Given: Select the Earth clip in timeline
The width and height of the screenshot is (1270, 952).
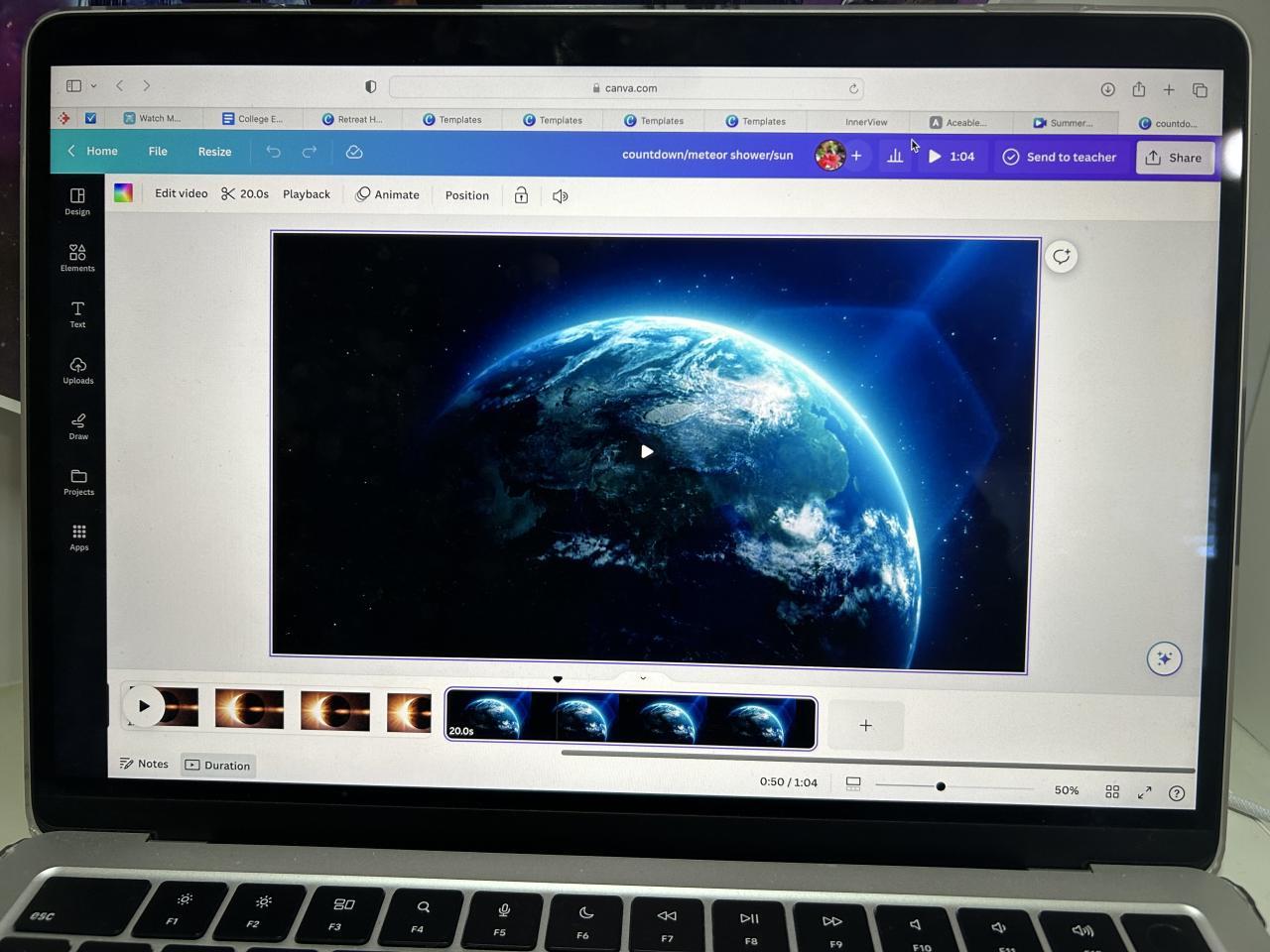Looking at the screenshot, I should (x=631, y=718).
